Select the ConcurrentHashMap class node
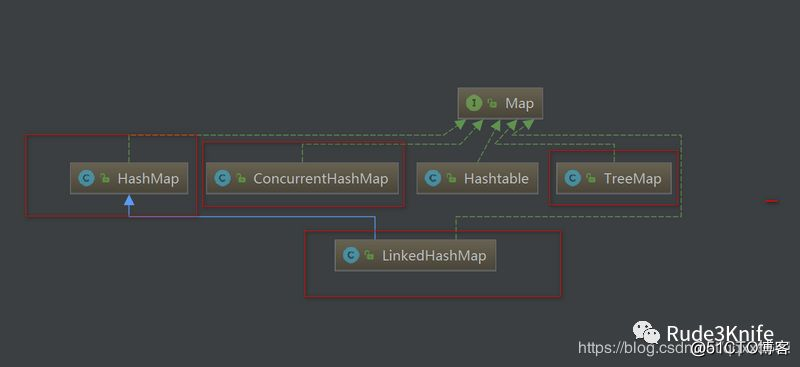Screen dimensions: 800x367 point(302,179)
